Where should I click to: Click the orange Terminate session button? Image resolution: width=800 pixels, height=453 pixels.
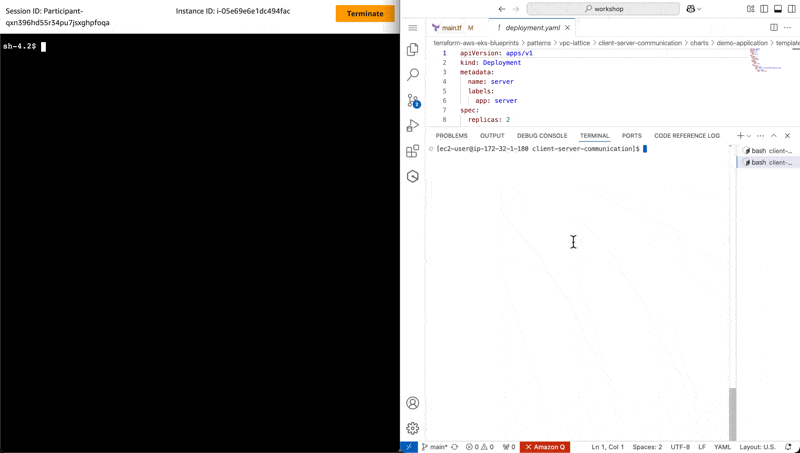tap(365, 14)
